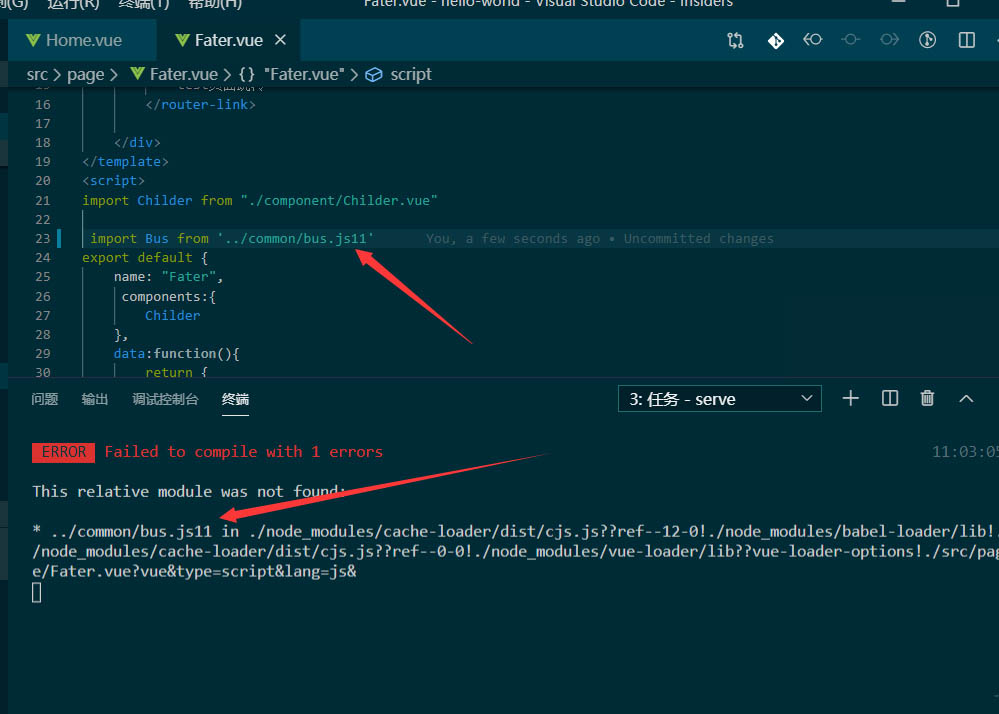Split the editor using the split icon
Viewport: 999px width, 714px height.
965,40
